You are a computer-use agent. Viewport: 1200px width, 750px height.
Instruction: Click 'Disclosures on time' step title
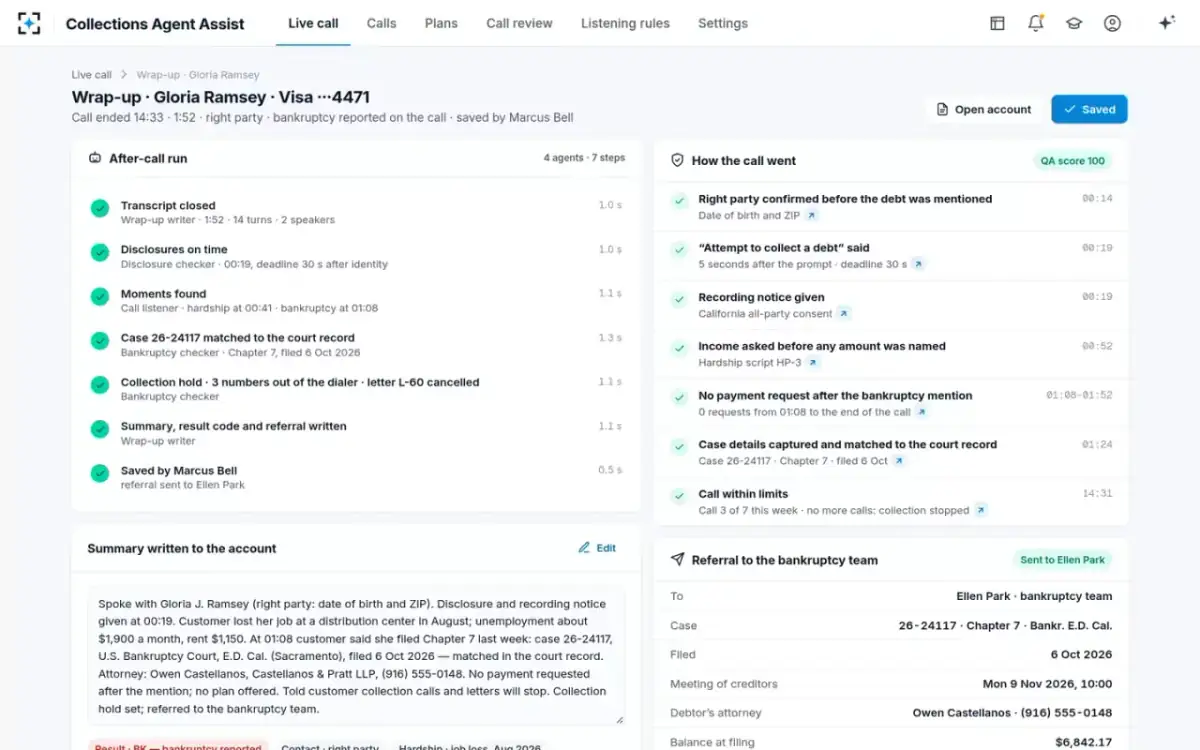click(x=174, y=250)
